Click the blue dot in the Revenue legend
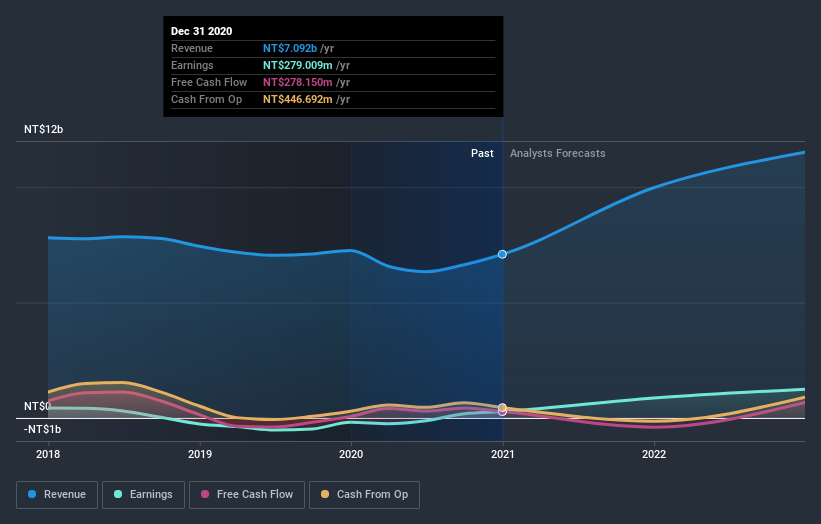 (x=32, y=494)
